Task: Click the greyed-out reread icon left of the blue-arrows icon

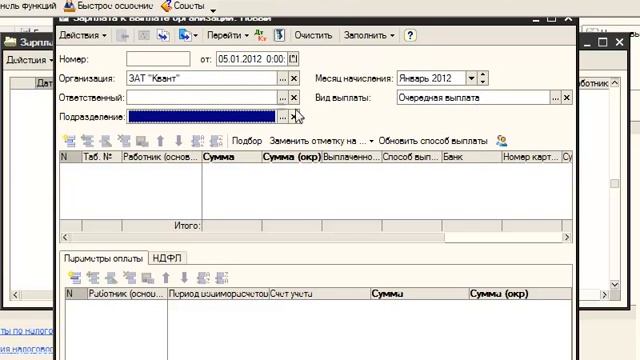Action: 143,36
